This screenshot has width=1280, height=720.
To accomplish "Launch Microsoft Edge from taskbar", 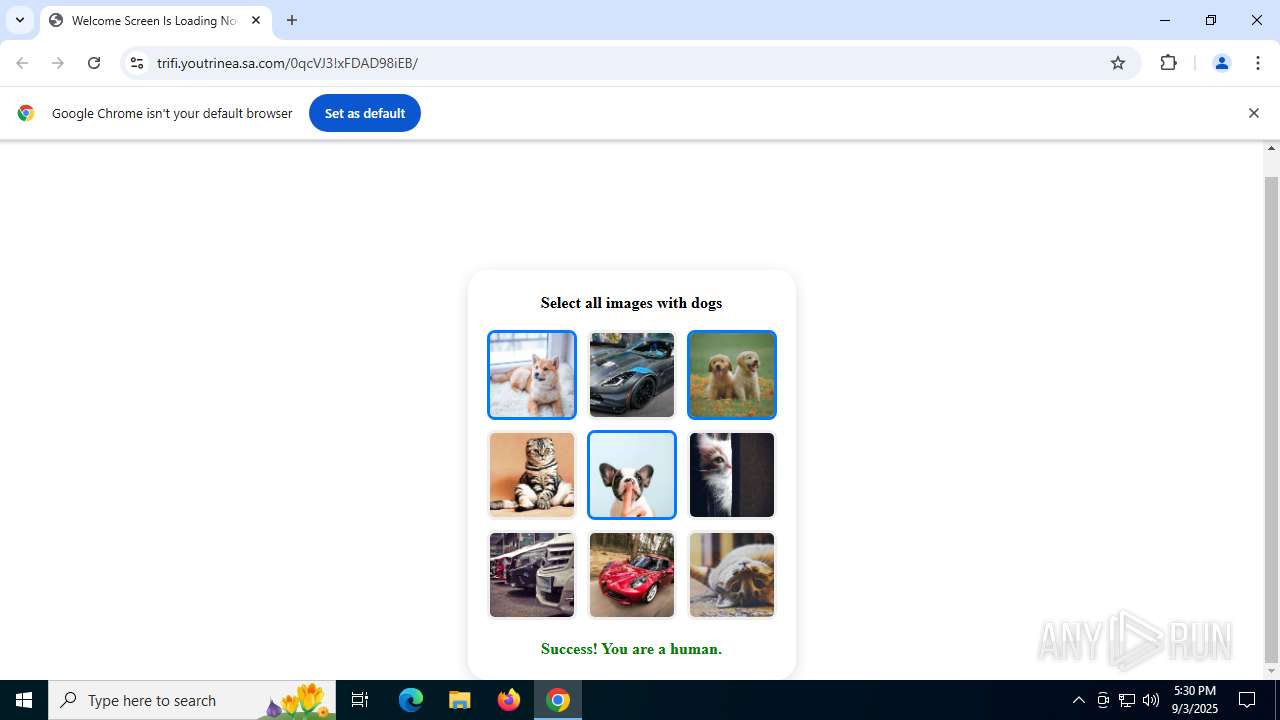I will click(x=411, y=700).
